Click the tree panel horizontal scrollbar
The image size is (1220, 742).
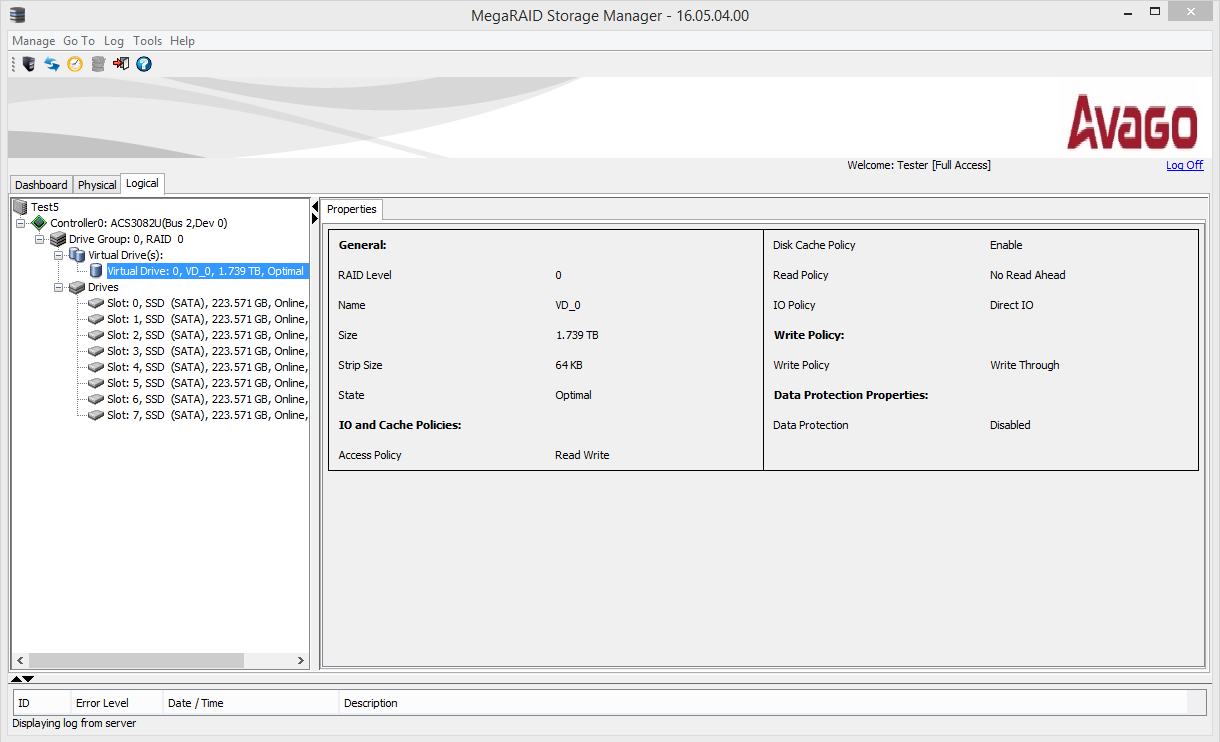pyautogui.click(x=160, y=661)
